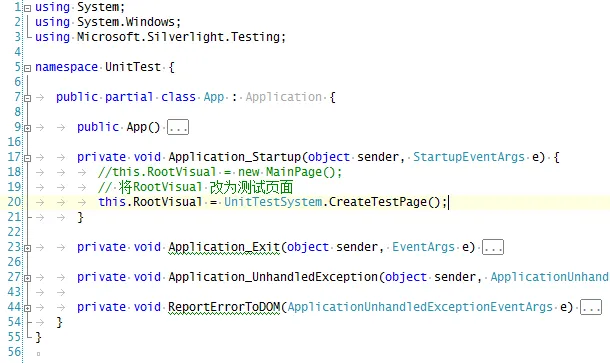Expand the collapsed App() constructor at line 9
Viewport: 610px width, 363px height.
click(28, 128)
